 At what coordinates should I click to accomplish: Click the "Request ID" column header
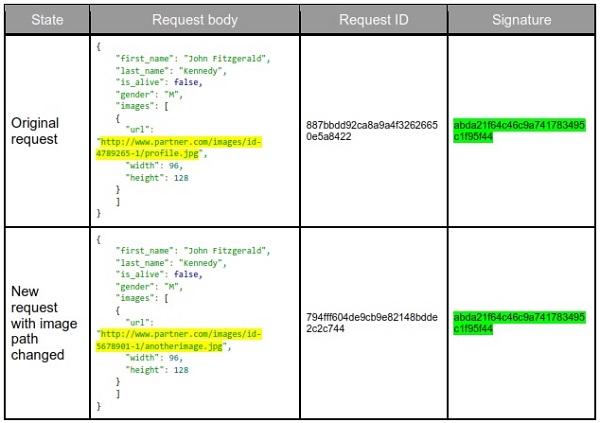[373, 19]
